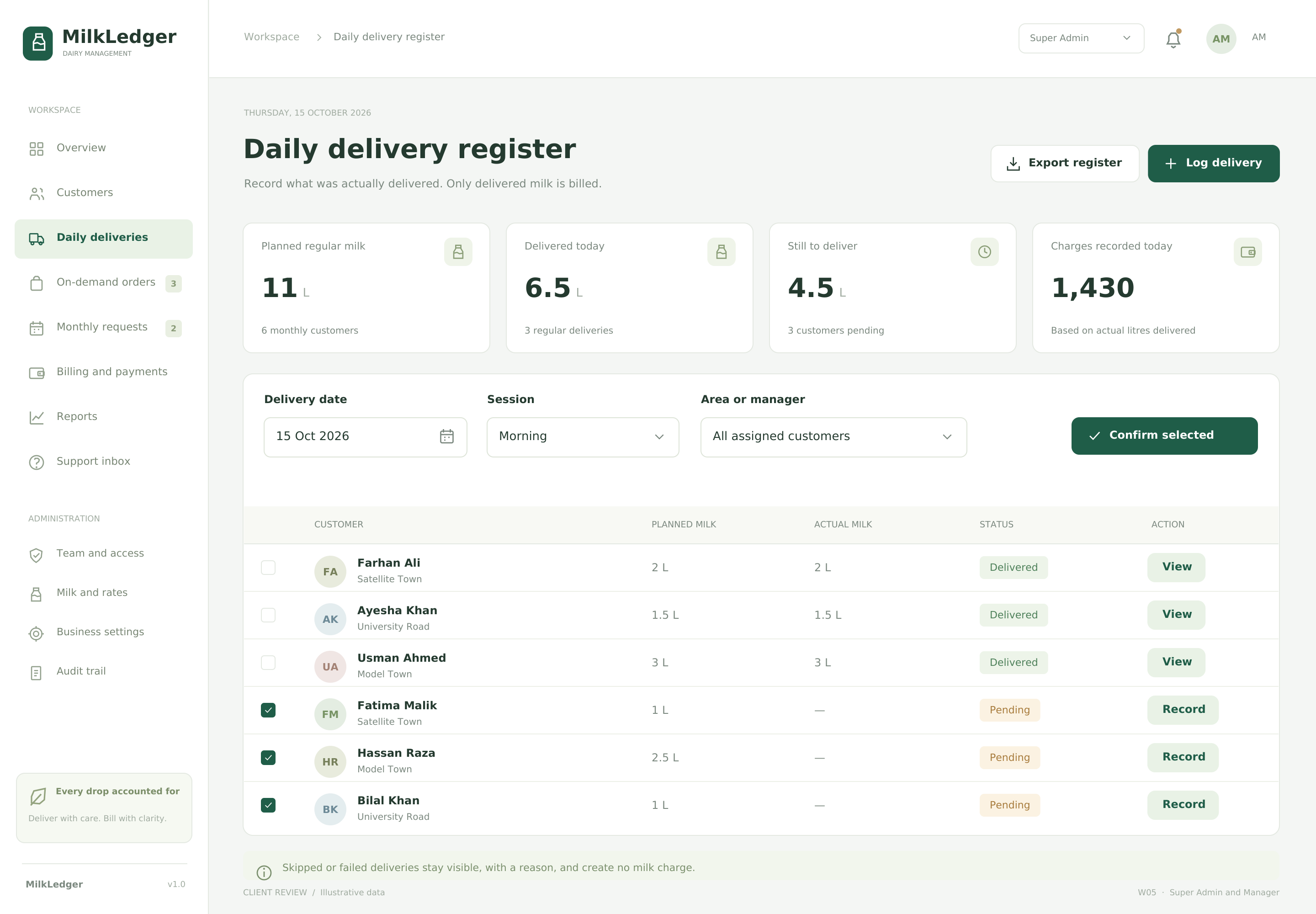Open Audit trail in the sidebar
The height and width of the screenshot is (914, 1316).
click(104, 672)
